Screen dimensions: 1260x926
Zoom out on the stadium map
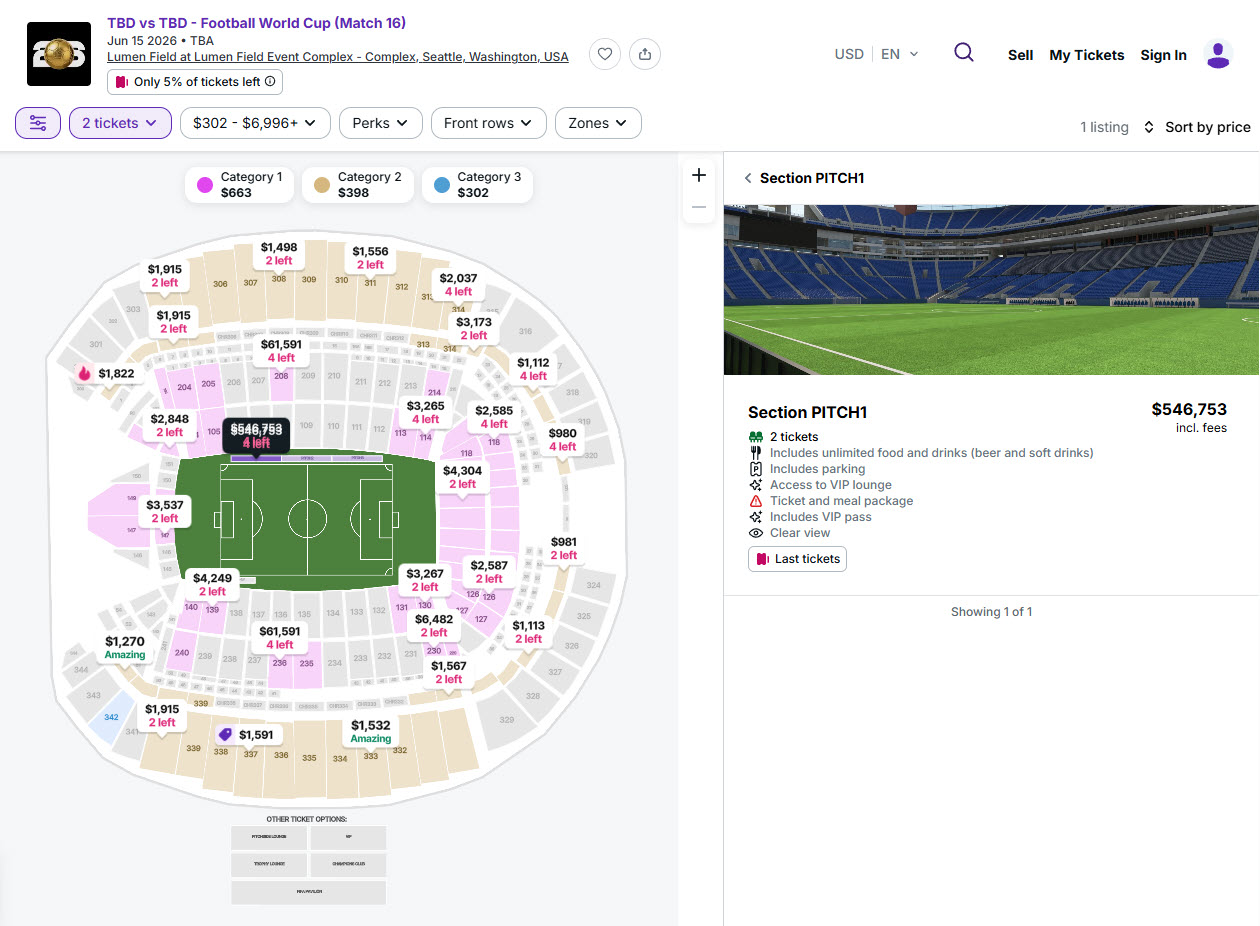(699, 207)
